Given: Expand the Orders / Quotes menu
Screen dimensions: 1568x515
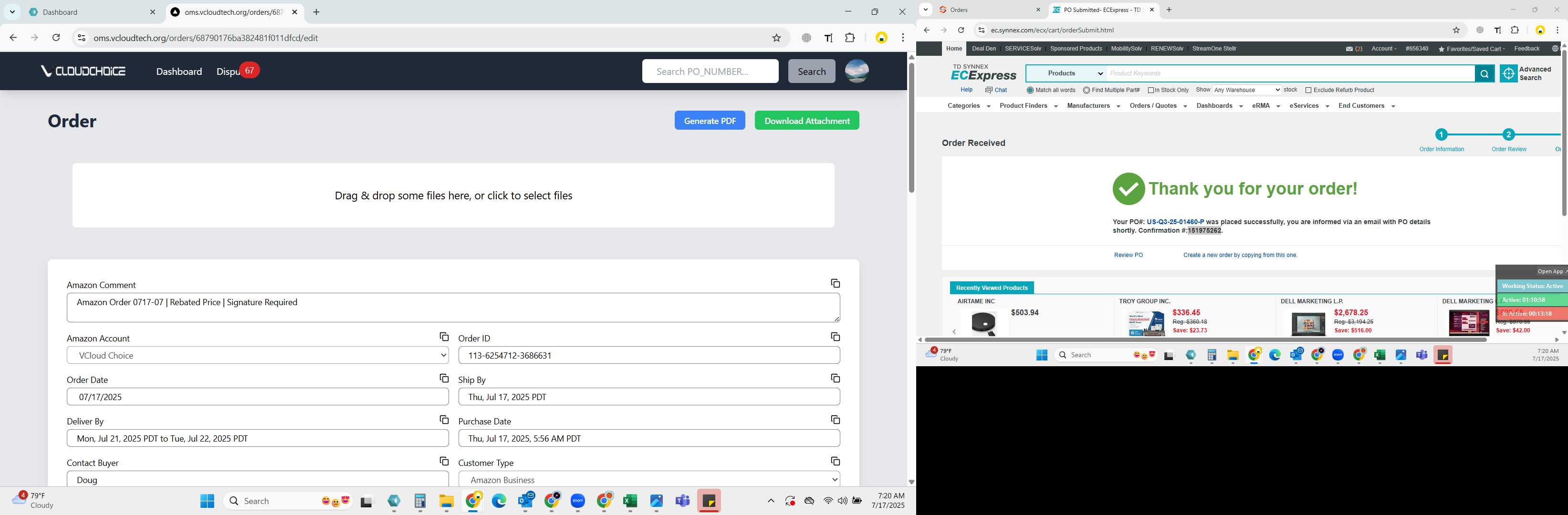Looking at the screenshot, I should (1158, 106).
